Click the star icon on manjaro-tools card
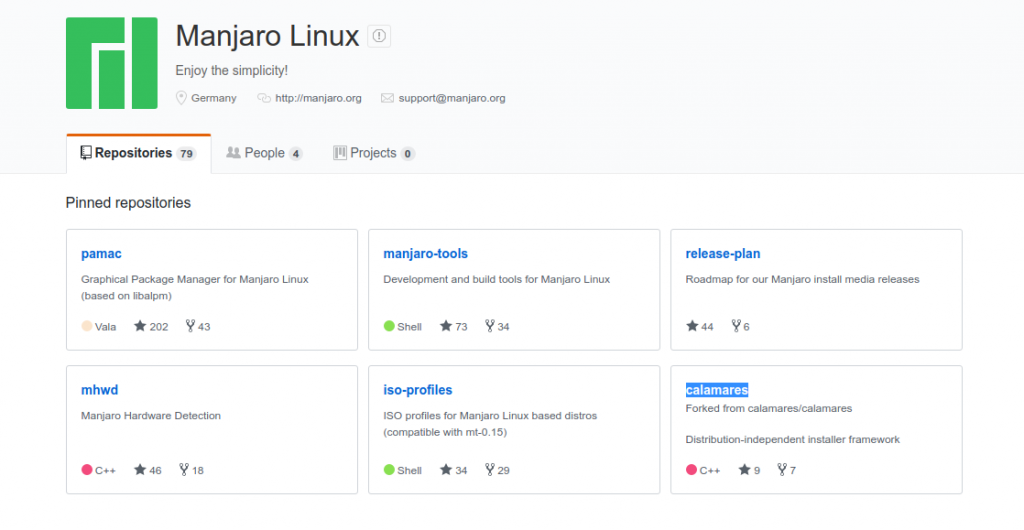Viewport: 1024px width, 530px height. point(445,326)
